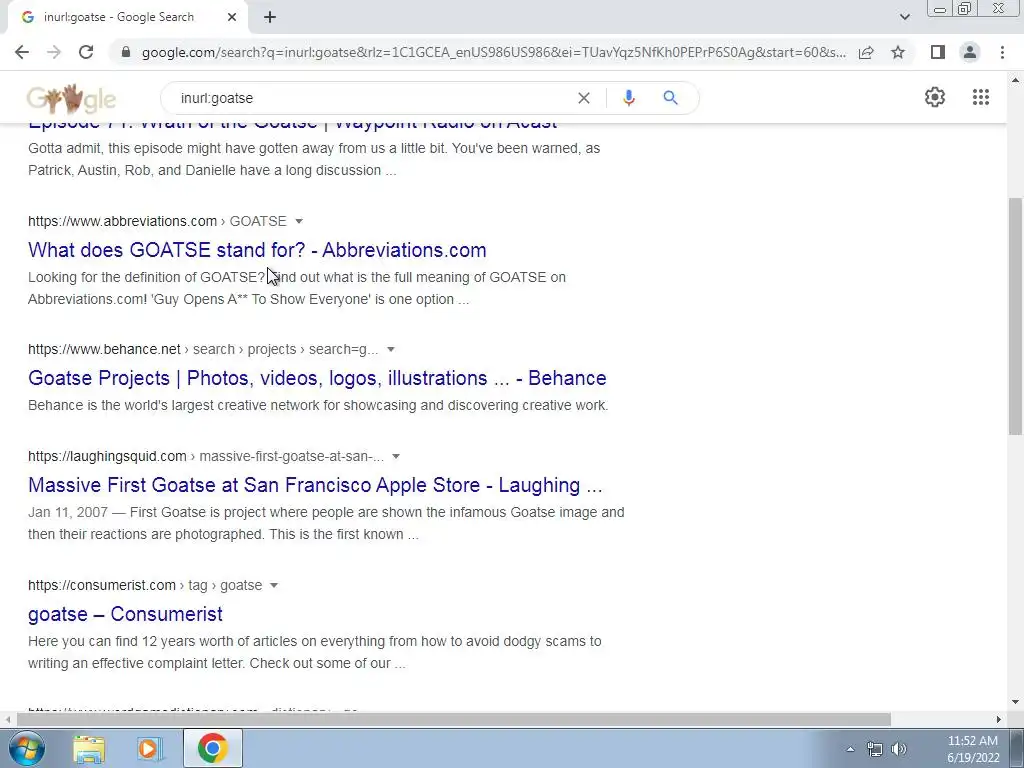1024x768 pixels.
Task: Bookmark this page with the star
Action: 898,52
